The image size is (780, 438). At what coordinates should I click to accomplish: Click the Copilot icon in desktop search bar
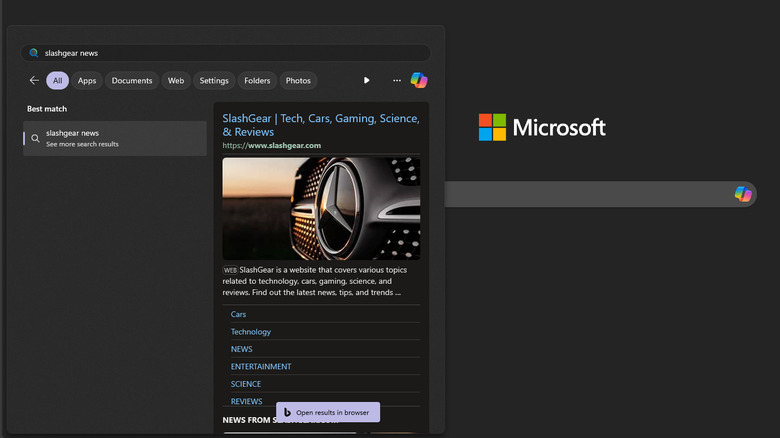[743, 194]
